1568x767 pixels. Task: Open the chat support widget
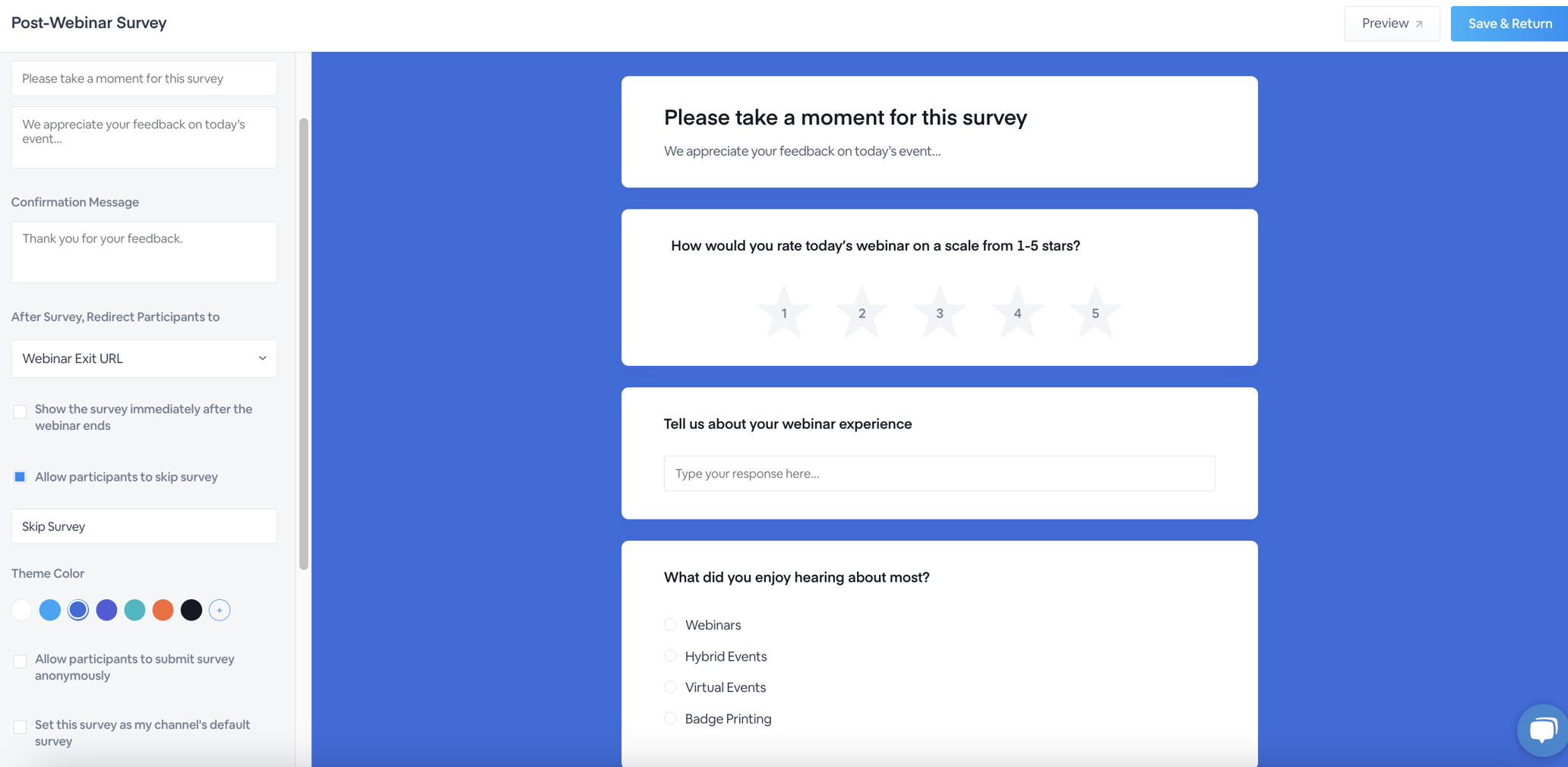point(1542,730)
